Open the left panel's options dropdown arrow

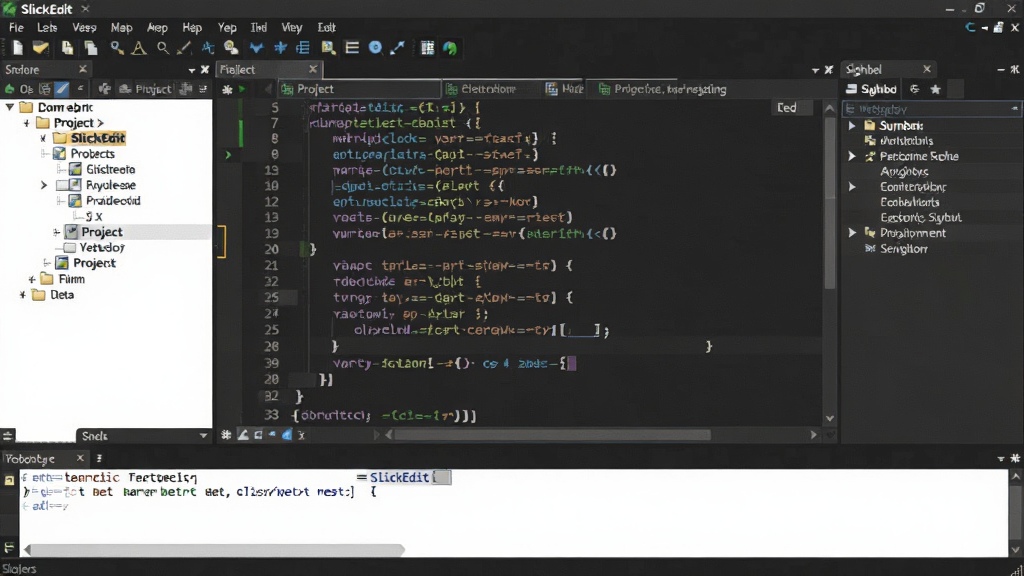191,70
